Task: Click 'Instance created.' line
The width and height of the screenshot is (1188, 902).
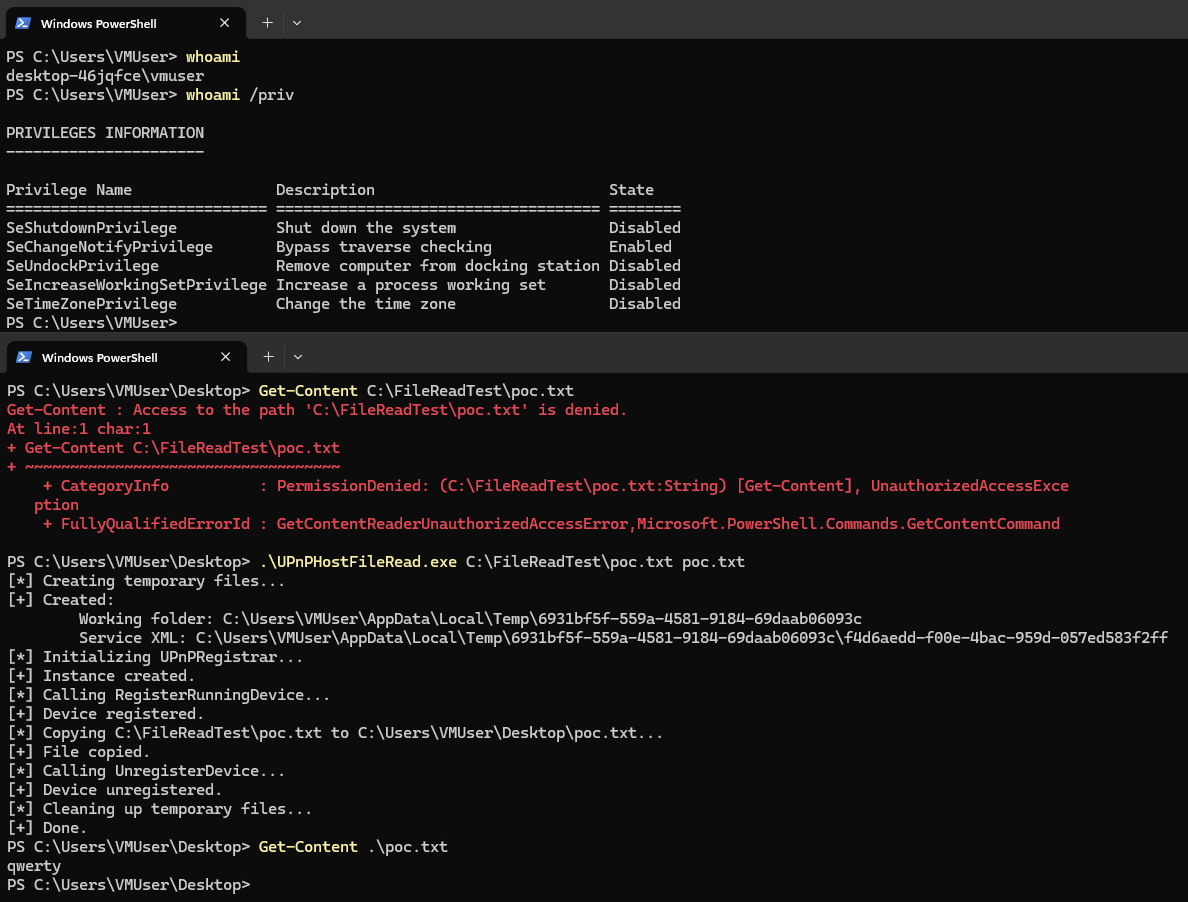Action: [x=101, y=676]
